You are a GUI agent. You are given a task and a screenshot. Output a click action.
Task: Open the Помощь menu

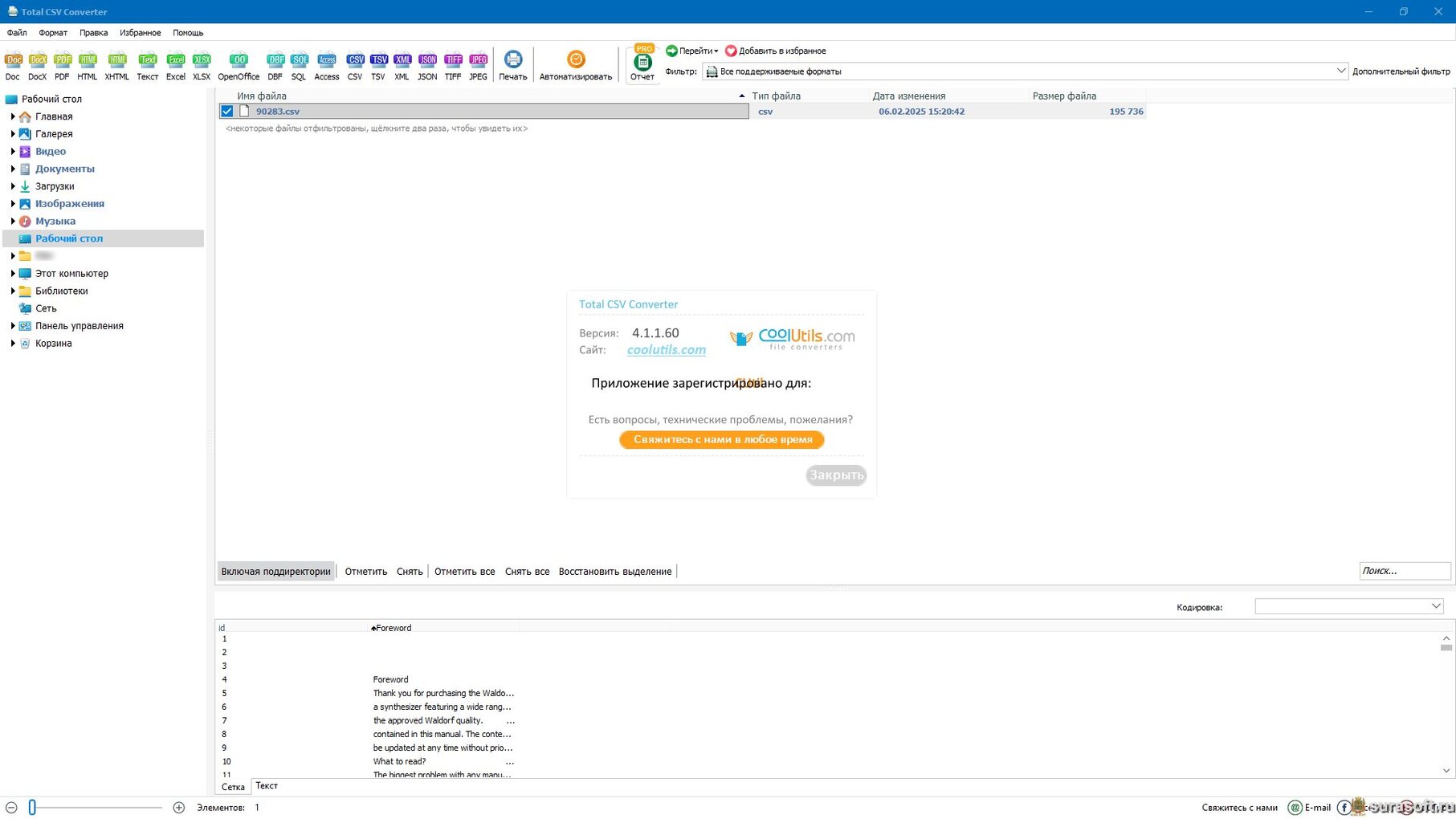point(188,33)
